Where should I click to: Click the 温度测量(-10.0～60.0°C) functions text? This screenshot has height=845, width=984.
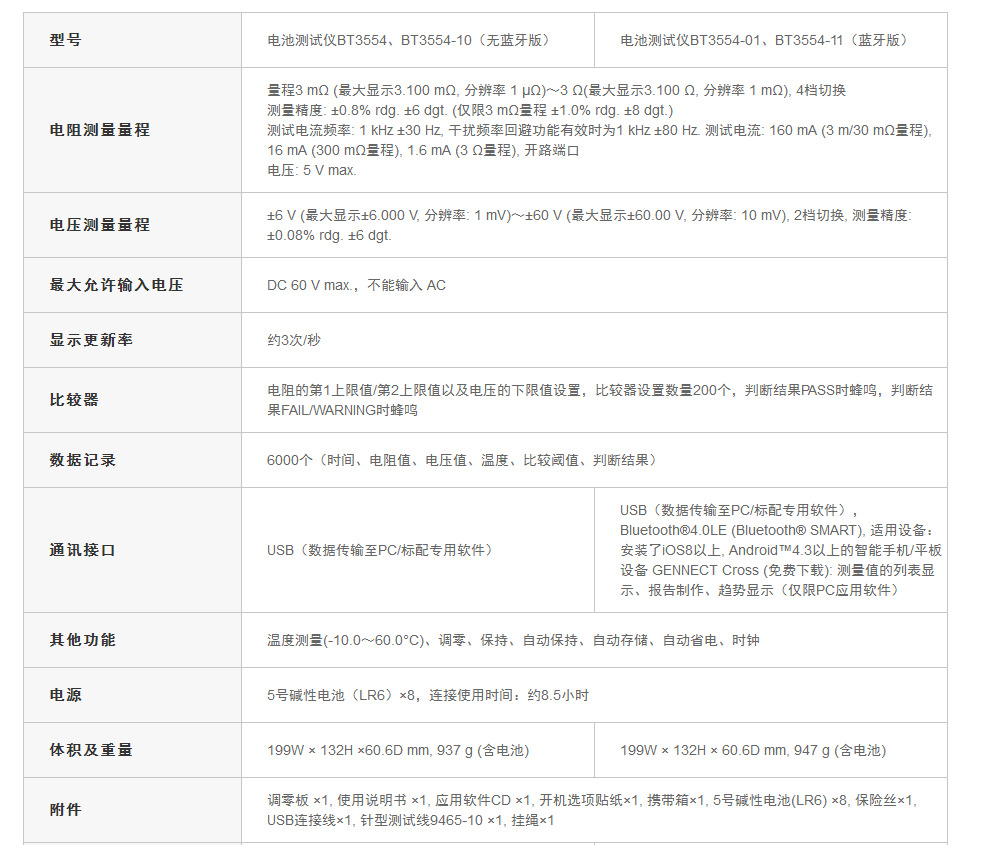click(x=513, y=640)
